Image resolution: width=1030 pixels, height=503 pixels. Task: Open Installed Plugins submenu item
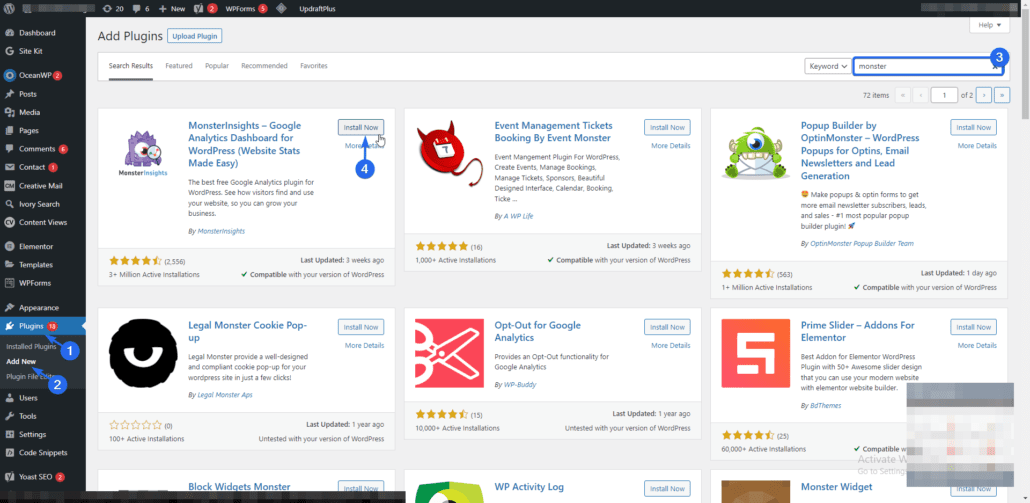[x=31, y=346]
